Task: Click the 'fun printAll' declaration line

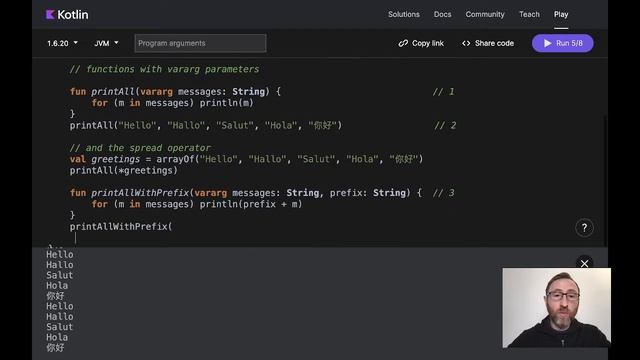Action: (175, 91)
